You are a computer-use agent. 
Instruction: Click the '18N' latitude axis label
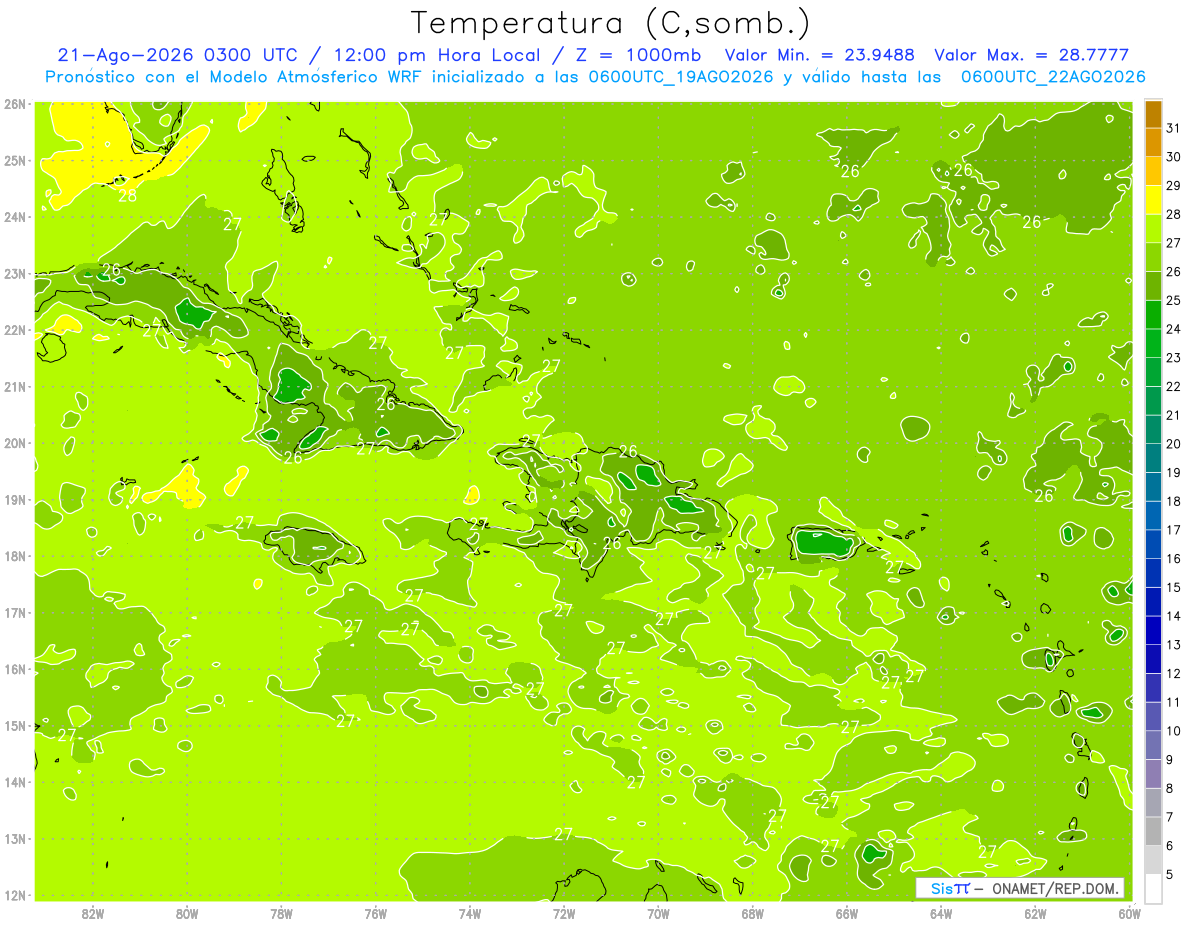[15, 556]
